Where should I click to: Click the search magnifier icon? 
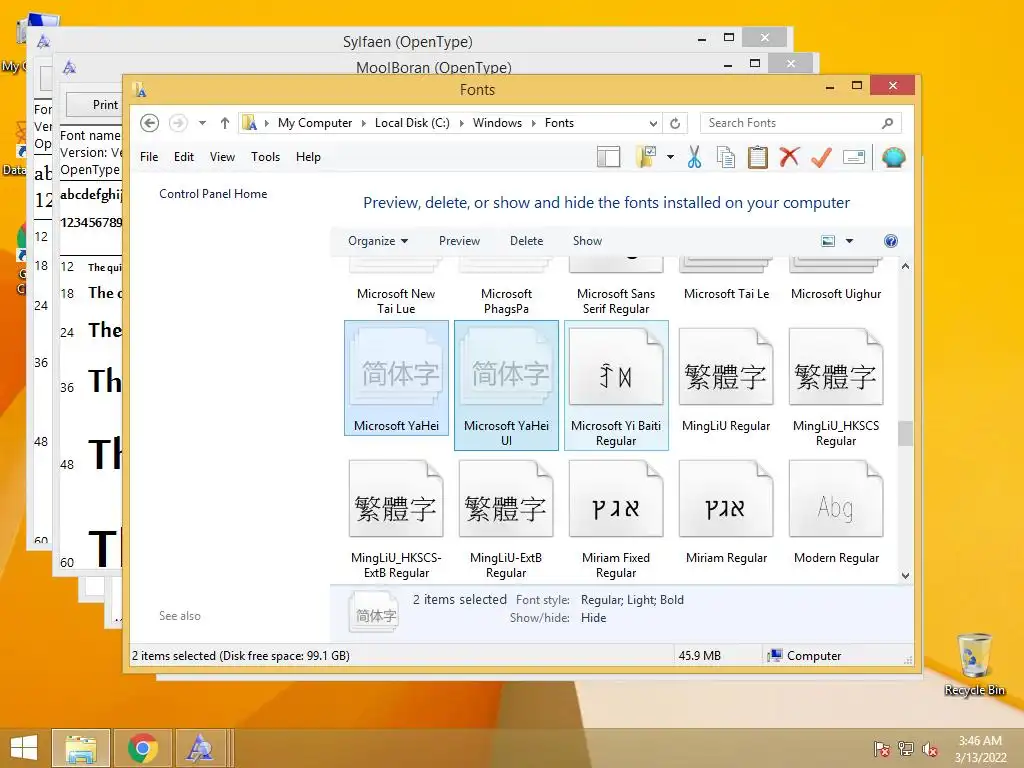click(887, 123)
